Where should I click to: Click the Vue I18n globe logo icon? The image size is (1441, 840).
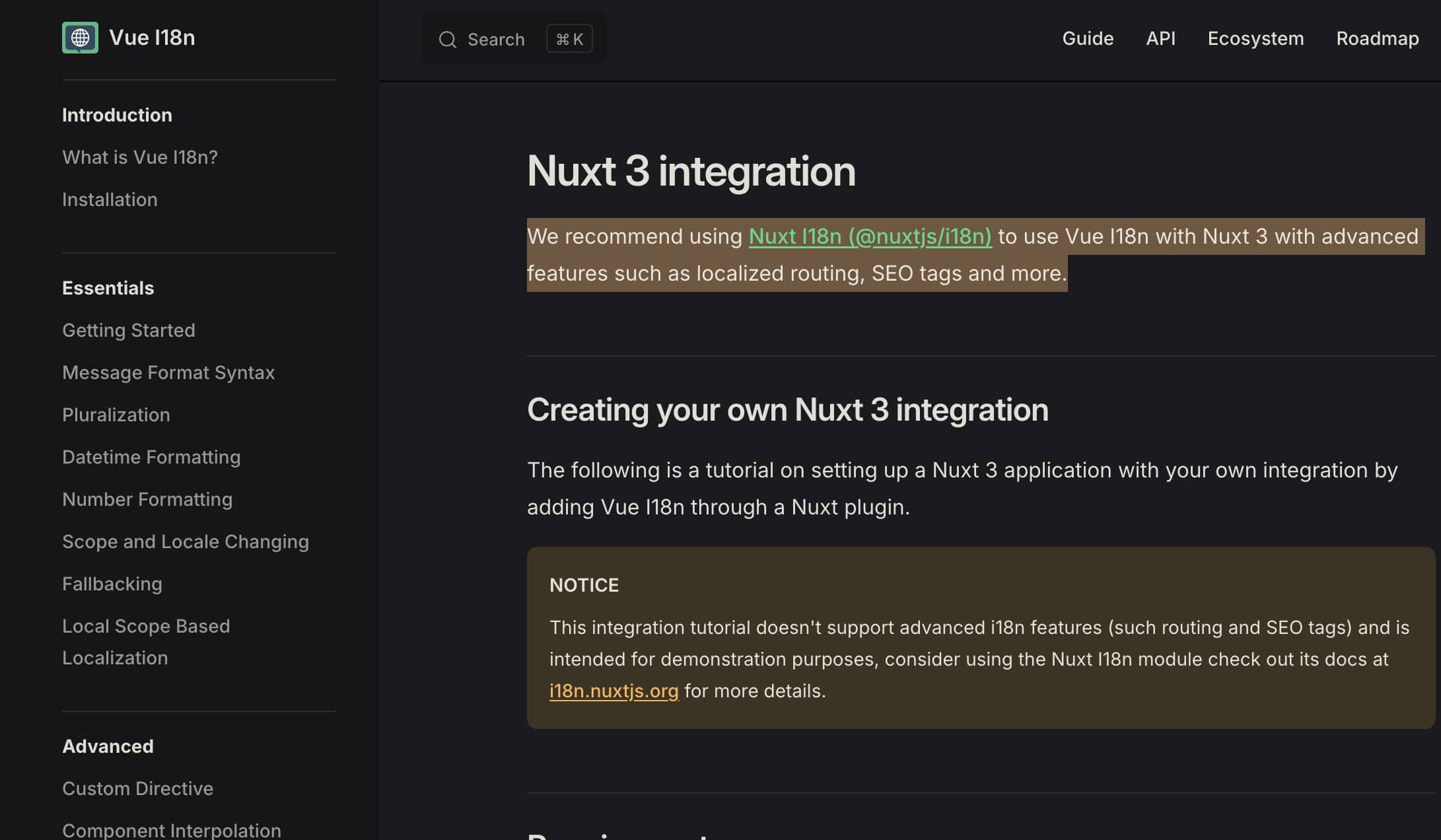pos(80,38)
